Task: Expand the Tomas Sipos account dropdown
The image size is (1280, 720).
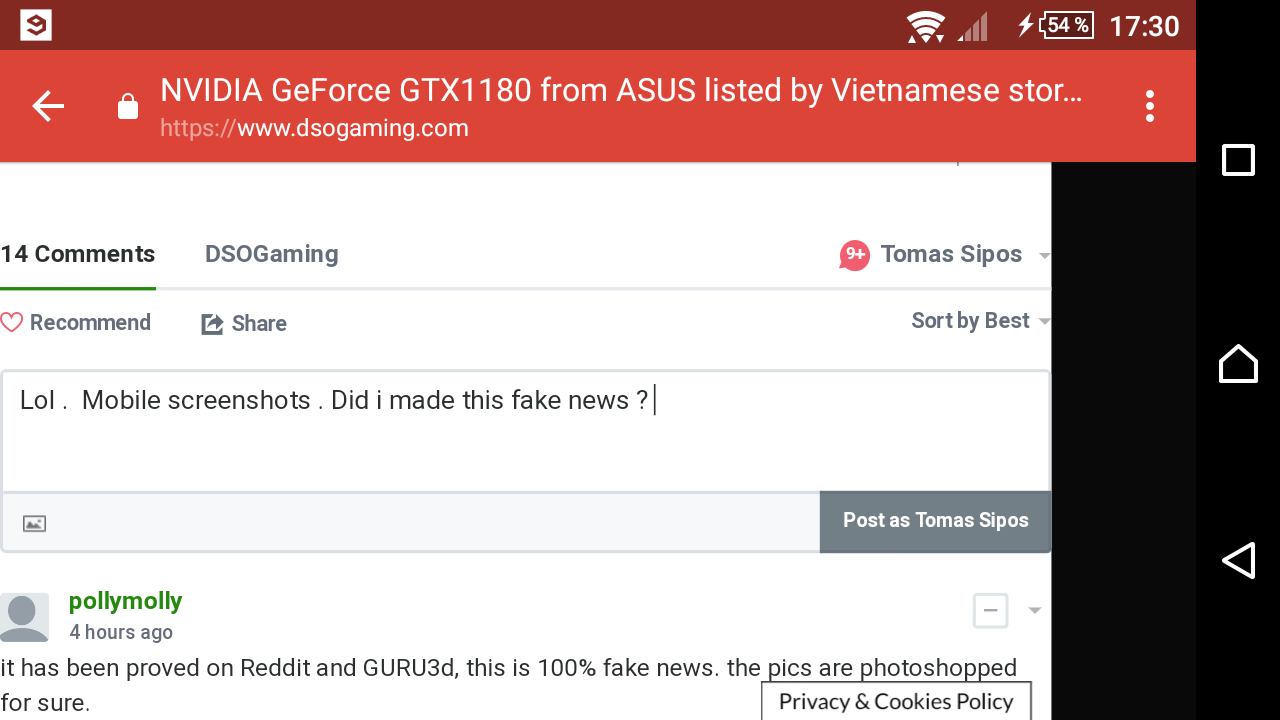Action: (1044, 256)
